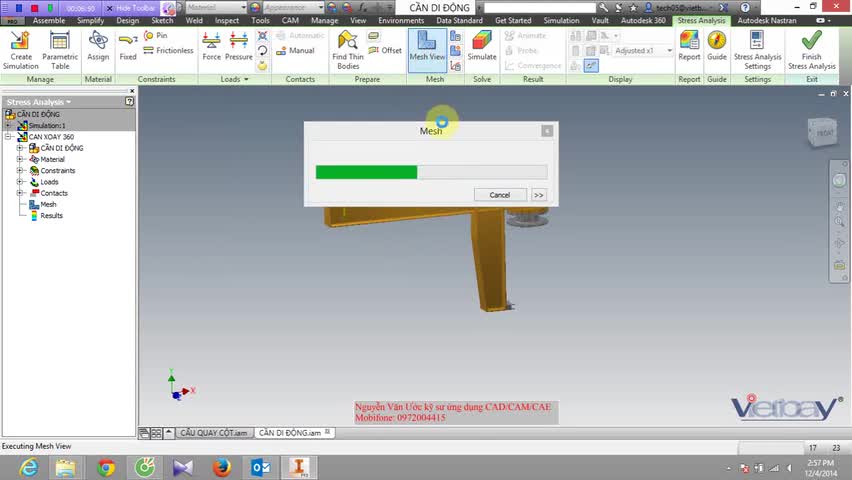The width and height of the screenshot is (852, 480).
Task: Switch to the Environments tab
Action: [x=401, y=21]
